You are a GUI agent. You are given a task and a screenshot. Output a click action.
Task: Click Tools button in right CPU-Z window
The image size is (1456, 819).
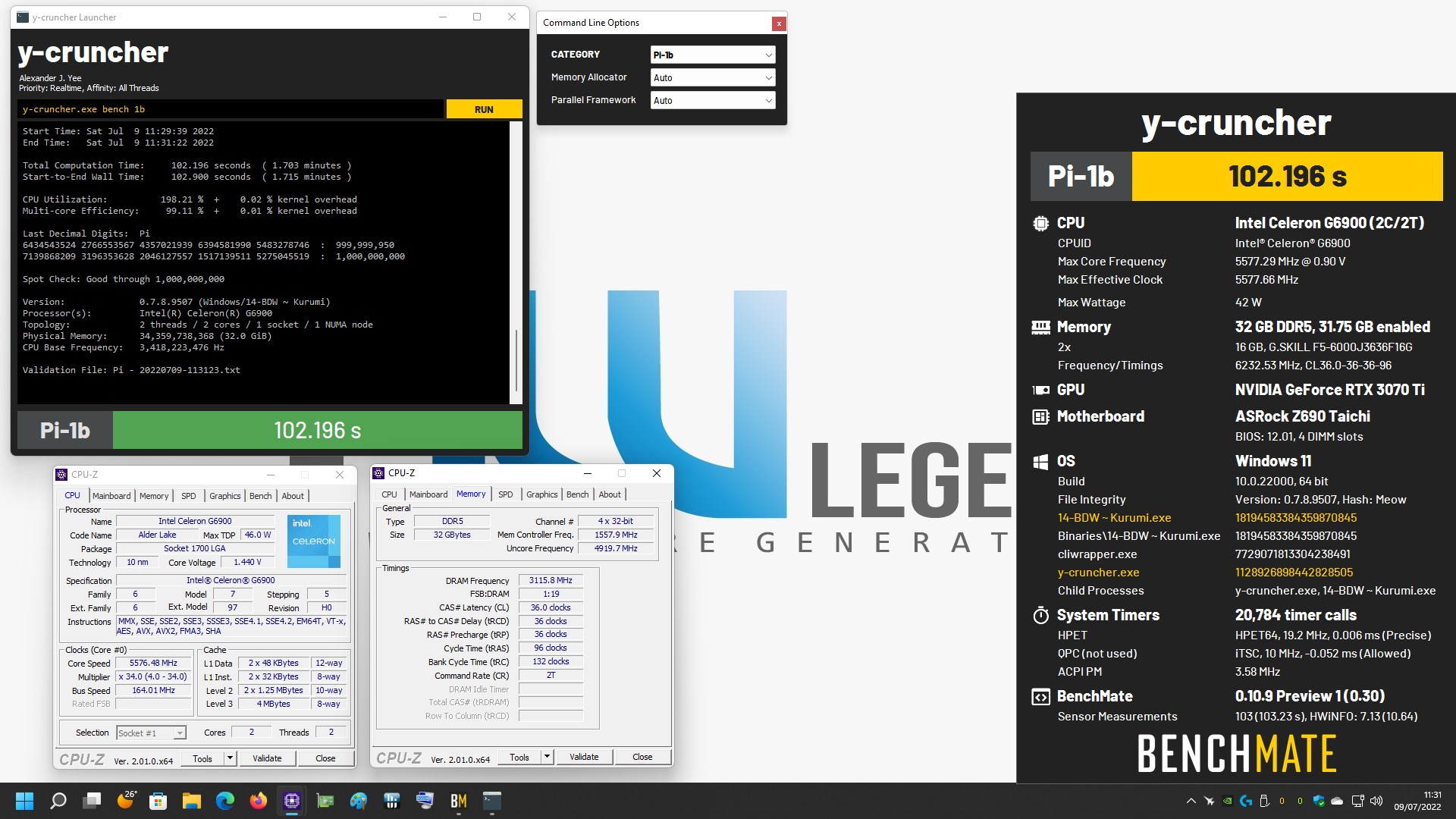tap(519, 757)
